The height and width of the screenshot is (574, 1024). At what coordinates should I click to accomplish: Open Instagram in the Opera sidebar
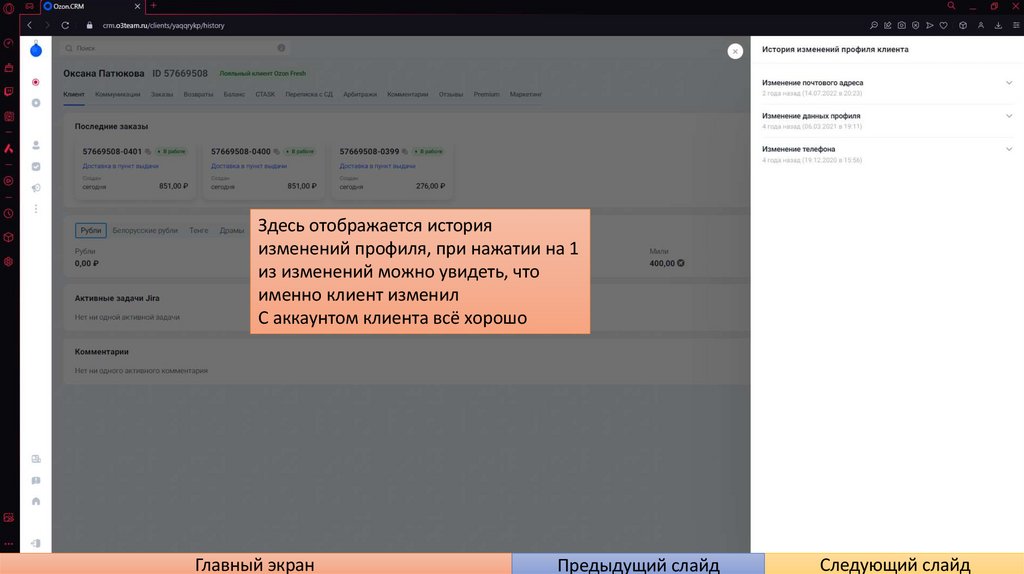[8, 116]
